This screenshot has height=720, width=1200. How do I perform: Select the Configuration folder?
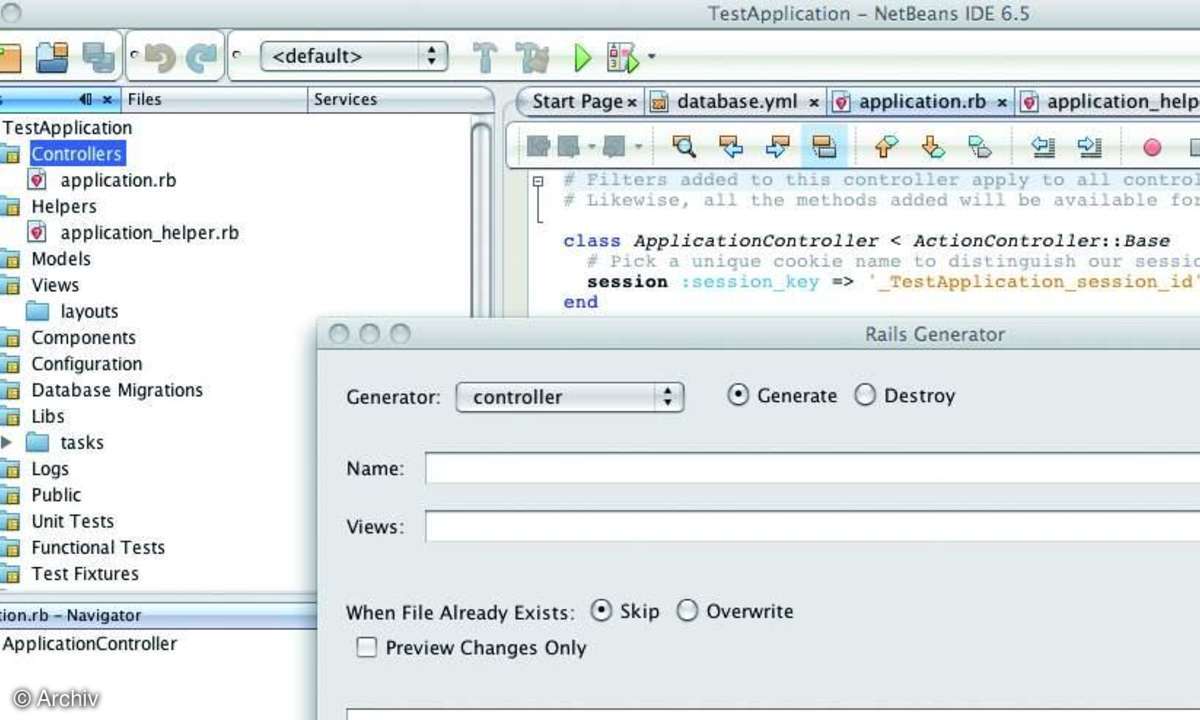pos(87,364)
